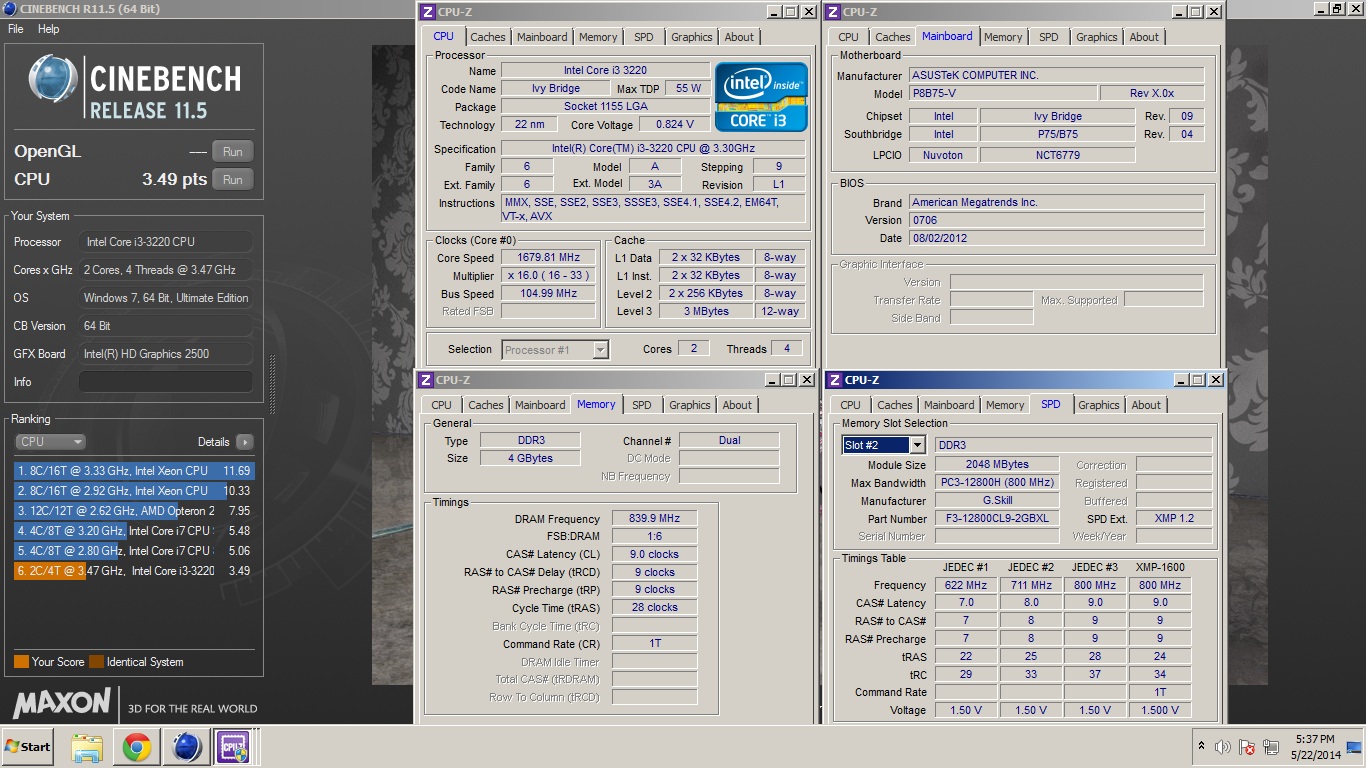The width and height of the screenshot is (1366, 768).
Task: Open Action Center flag in tray
Action: [x=1247, y=747]
